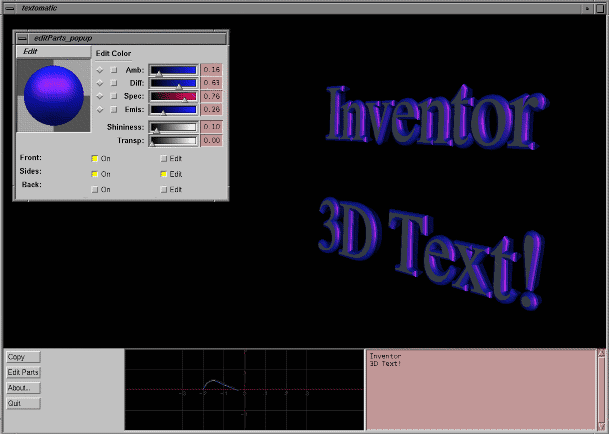Check the square box next to Amb
This screenshot has height=434, width=609.
pos(114,70)
